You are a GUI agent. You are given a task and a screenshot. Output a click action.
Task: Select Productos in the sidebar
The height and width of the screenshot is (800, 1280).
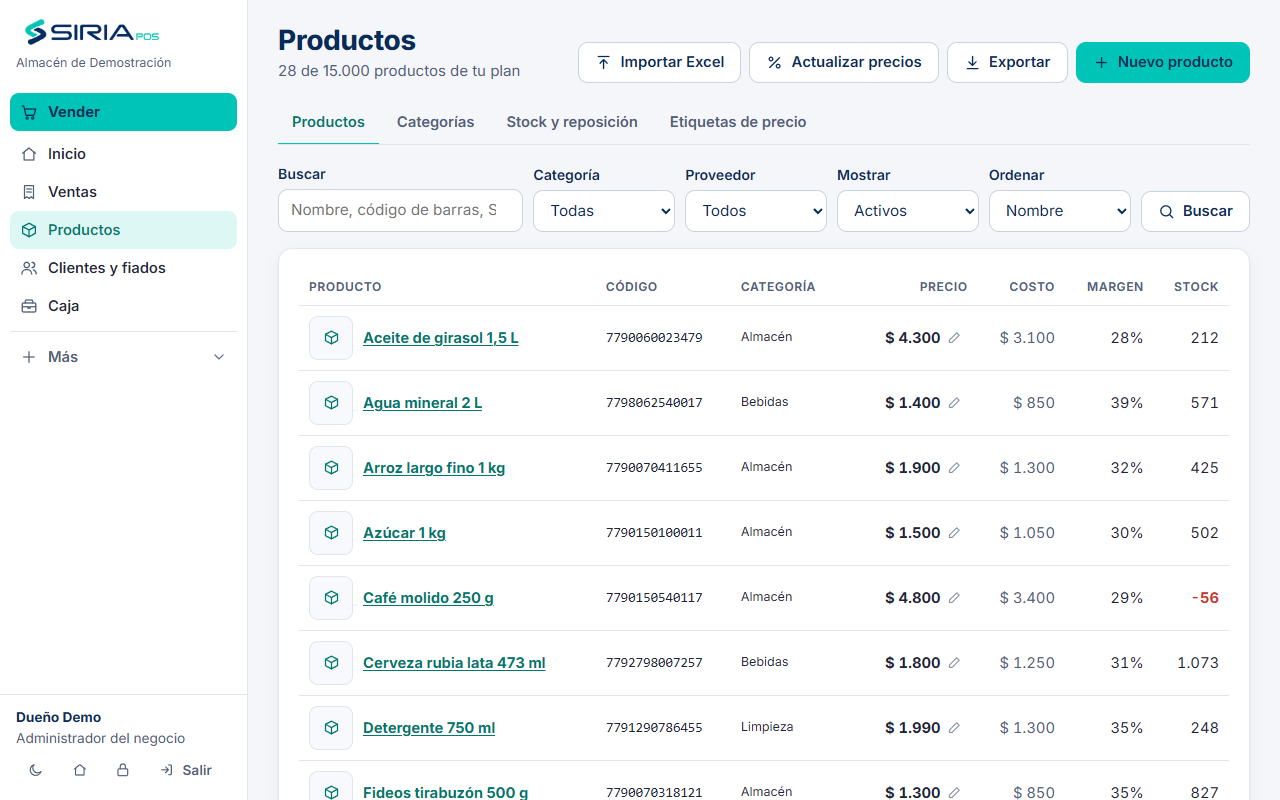123,230
